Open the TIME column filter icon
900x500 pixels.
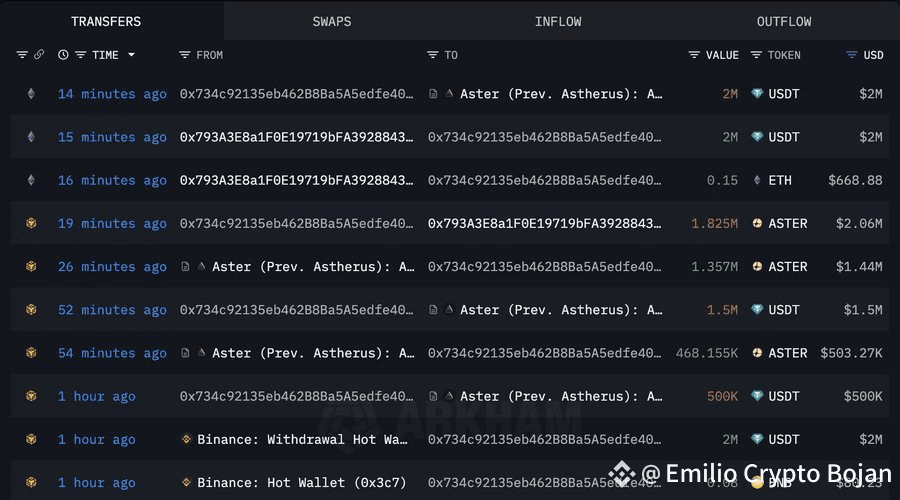click(x=80, y=55)
